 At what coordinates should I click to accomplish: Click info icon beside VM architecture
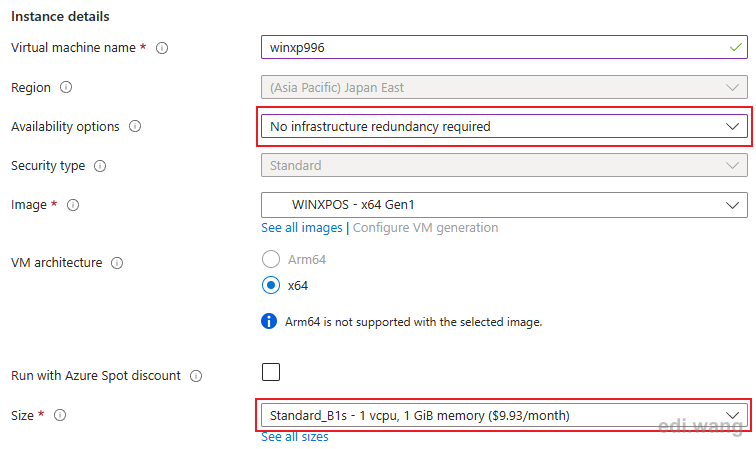(117, 263)
